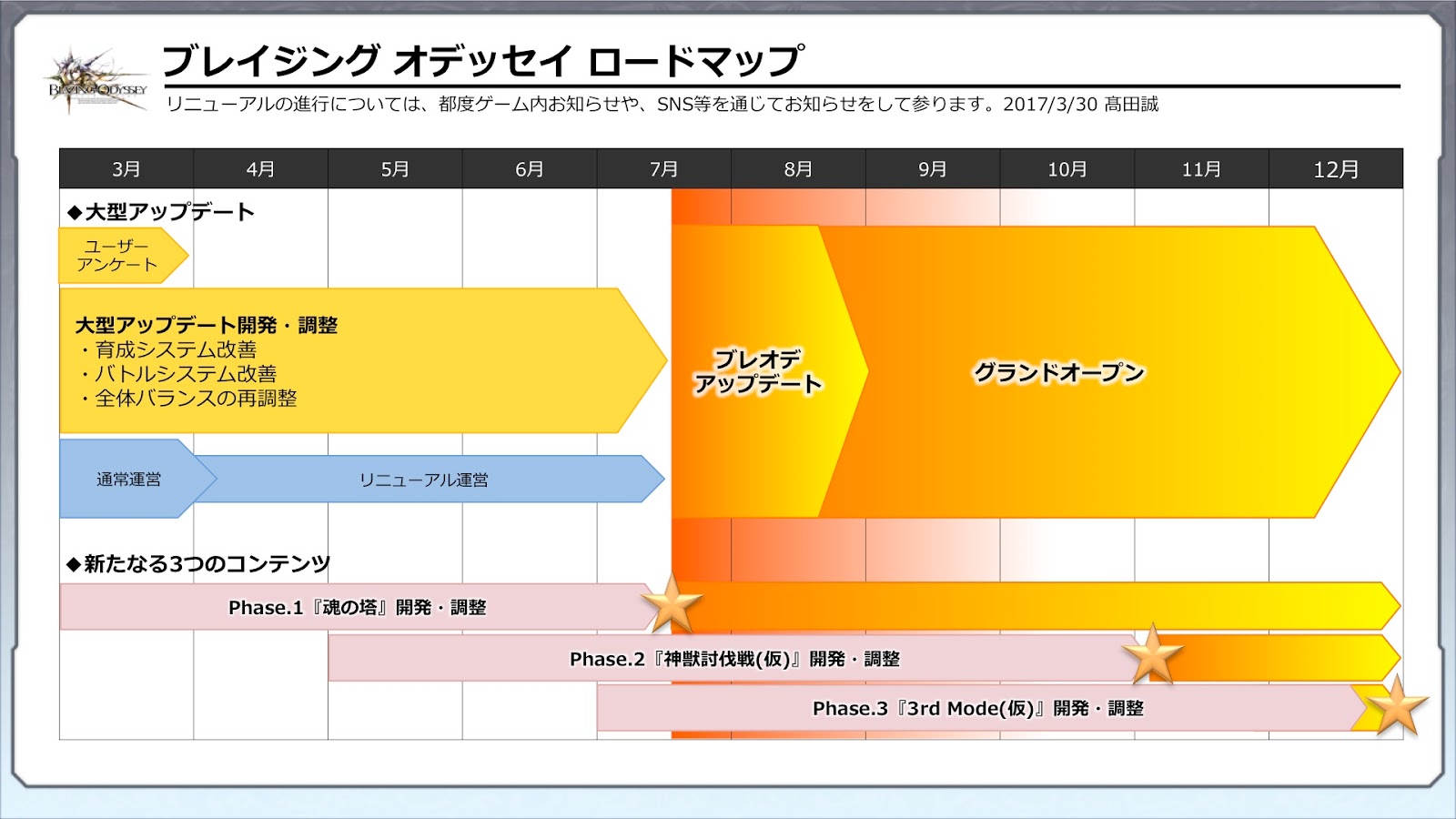Click the ◆新たなる3つのコンテンツ heading

(198, 564)
